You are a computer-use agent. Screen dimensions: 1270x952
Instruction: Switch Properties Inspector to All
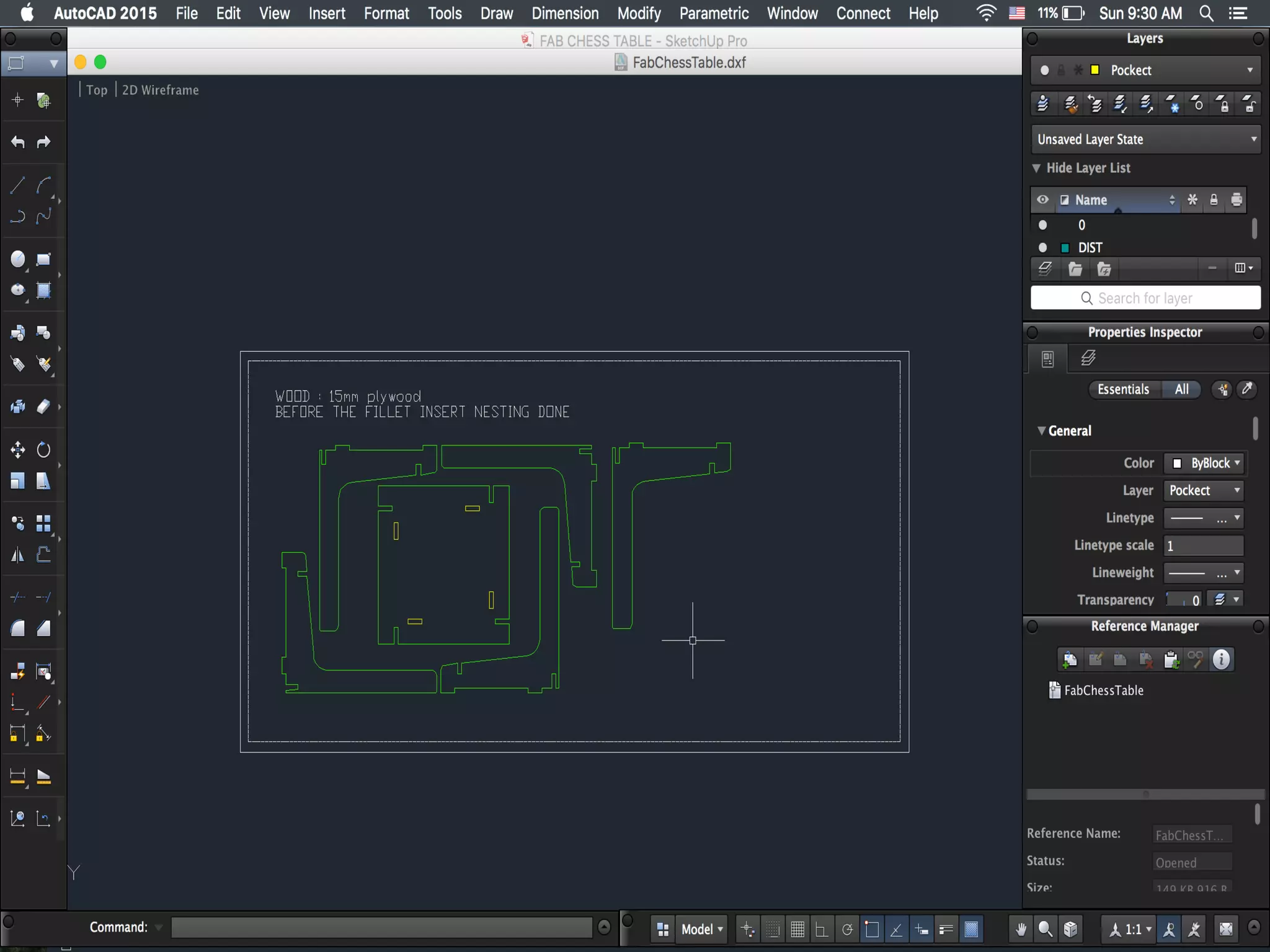(x=1181, y=389)
